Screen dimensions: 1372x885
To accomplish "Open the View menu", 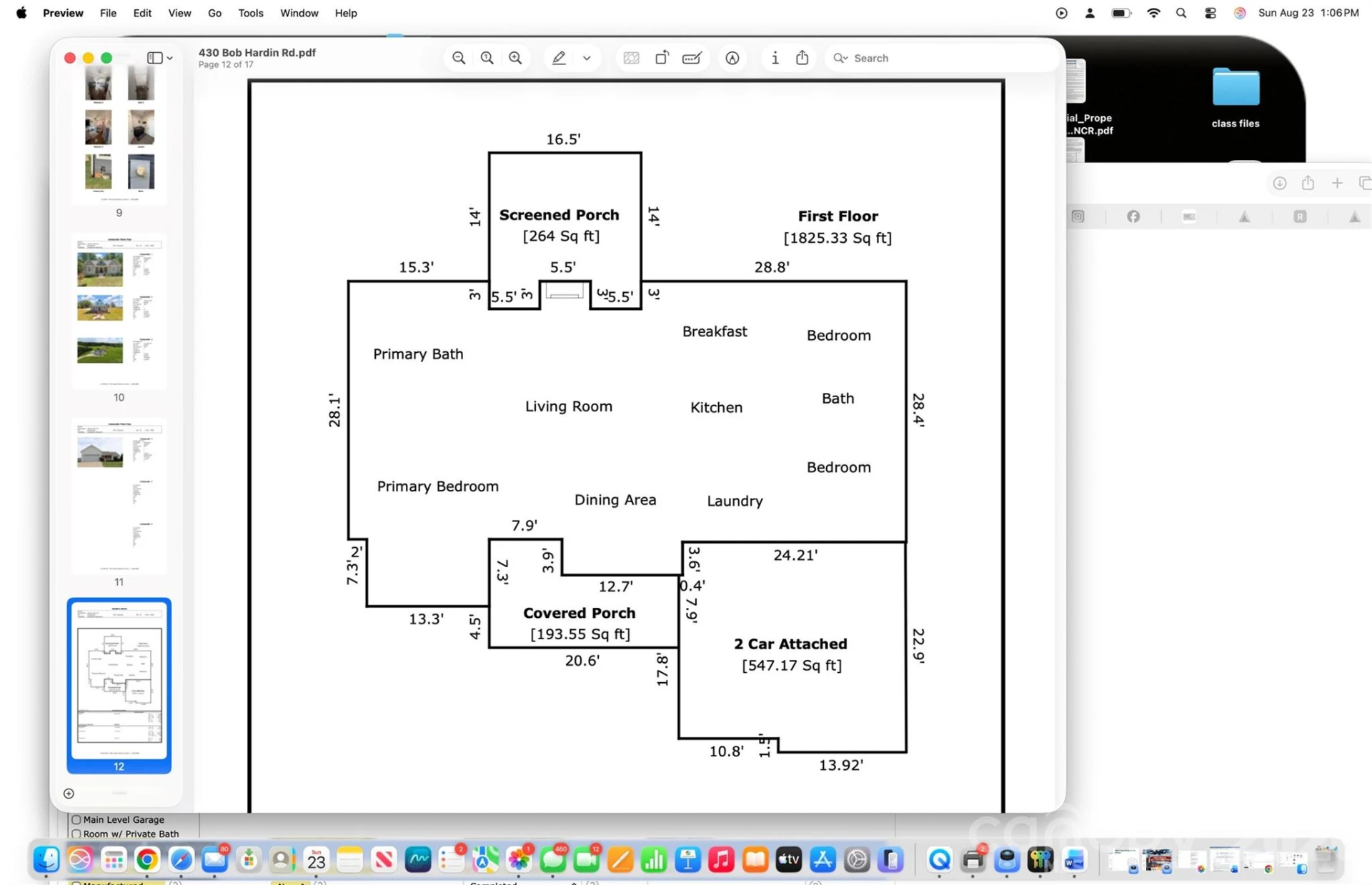I will tap(179, 13).
